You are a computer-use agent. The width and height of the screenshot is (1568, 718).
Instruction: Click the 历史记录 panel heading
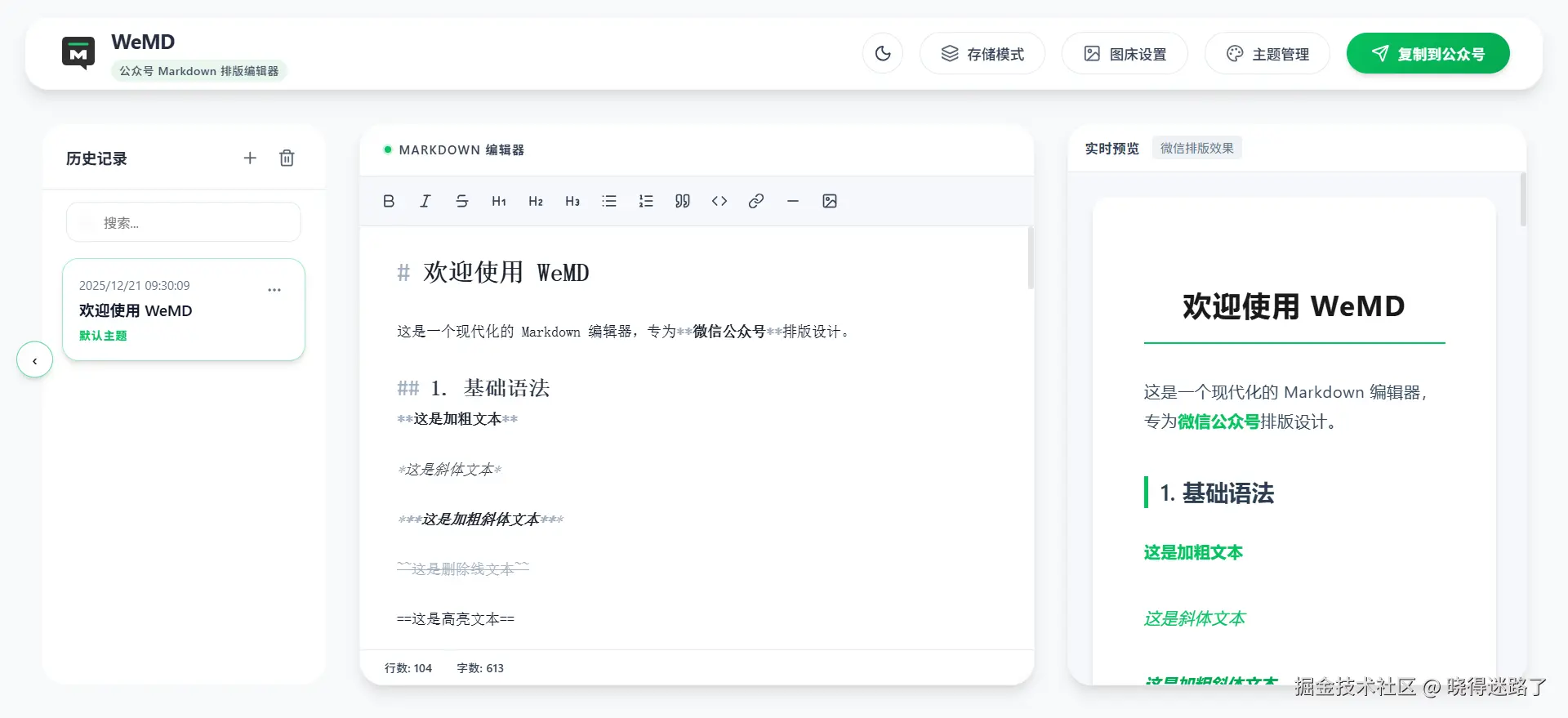pyautogui.click(x=96, y=158)
